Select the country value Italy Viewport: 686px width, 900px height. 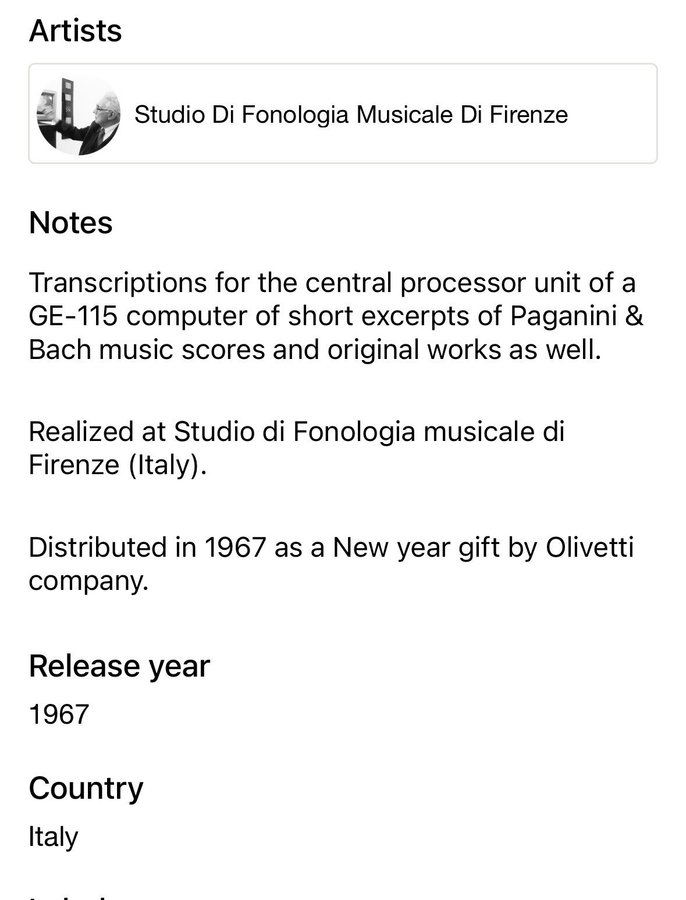[53, 837]
